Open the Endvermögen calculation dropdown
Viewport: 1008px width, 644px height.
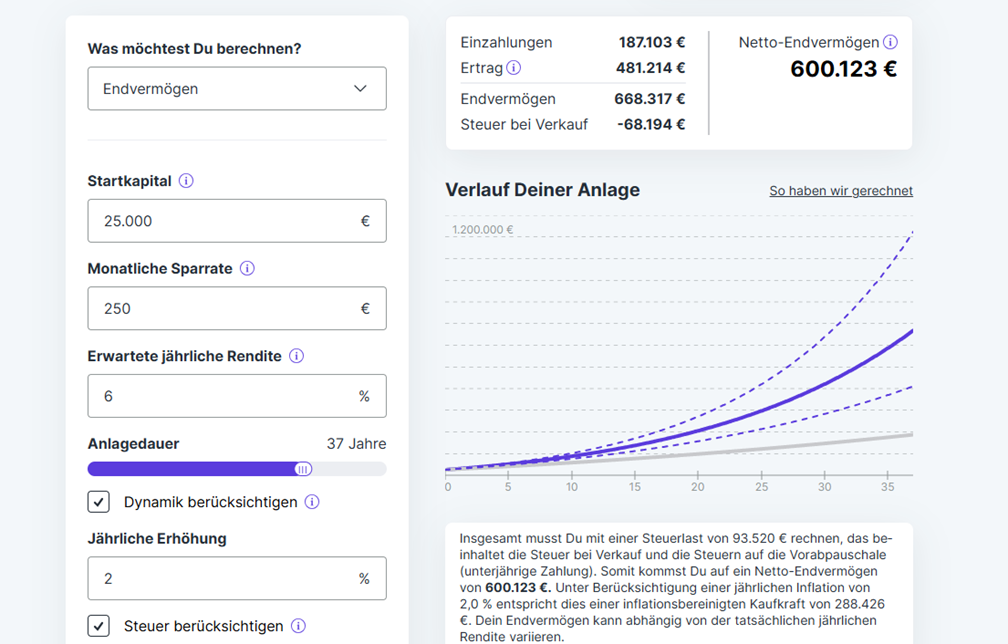click(x=236, y=89)
